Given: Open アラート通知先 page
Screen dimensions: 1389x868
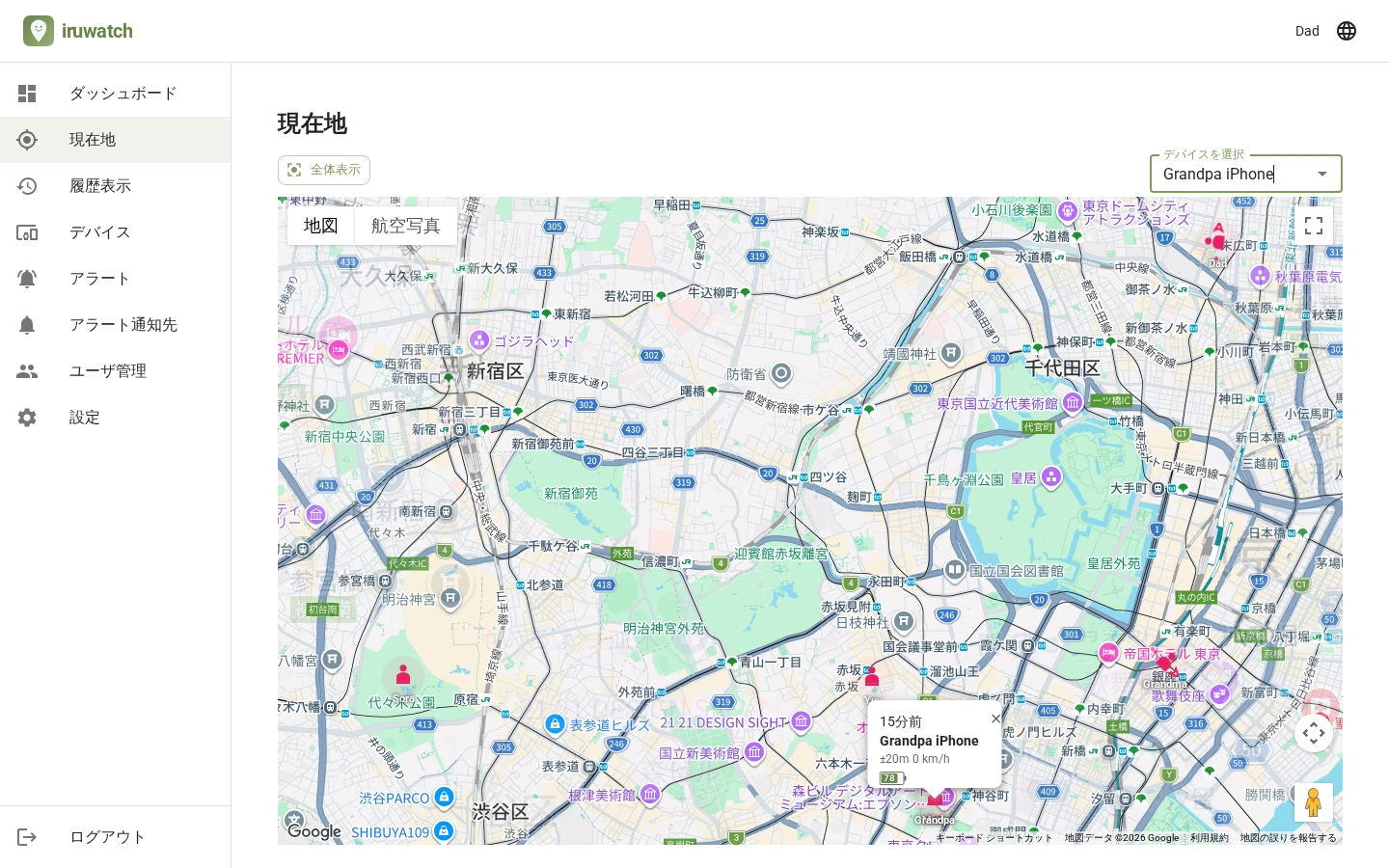Looking at the screenshot, I should point(116,325).
